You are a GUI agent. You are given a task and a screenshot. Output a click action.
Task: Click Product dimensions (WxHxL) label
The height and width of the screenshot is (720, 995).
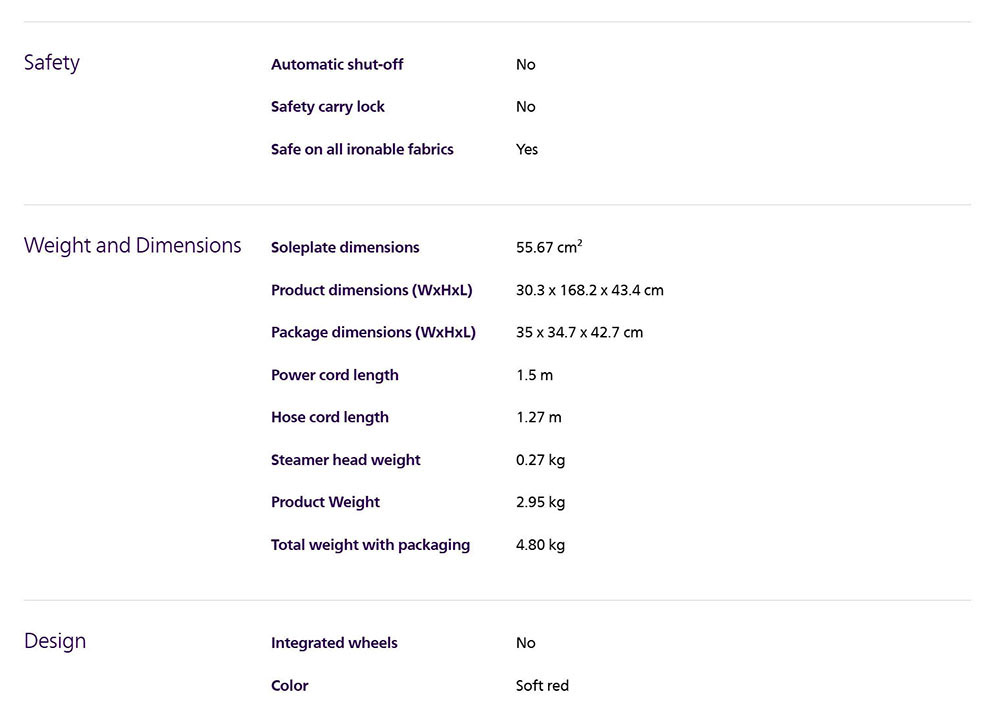click(372, 290)
